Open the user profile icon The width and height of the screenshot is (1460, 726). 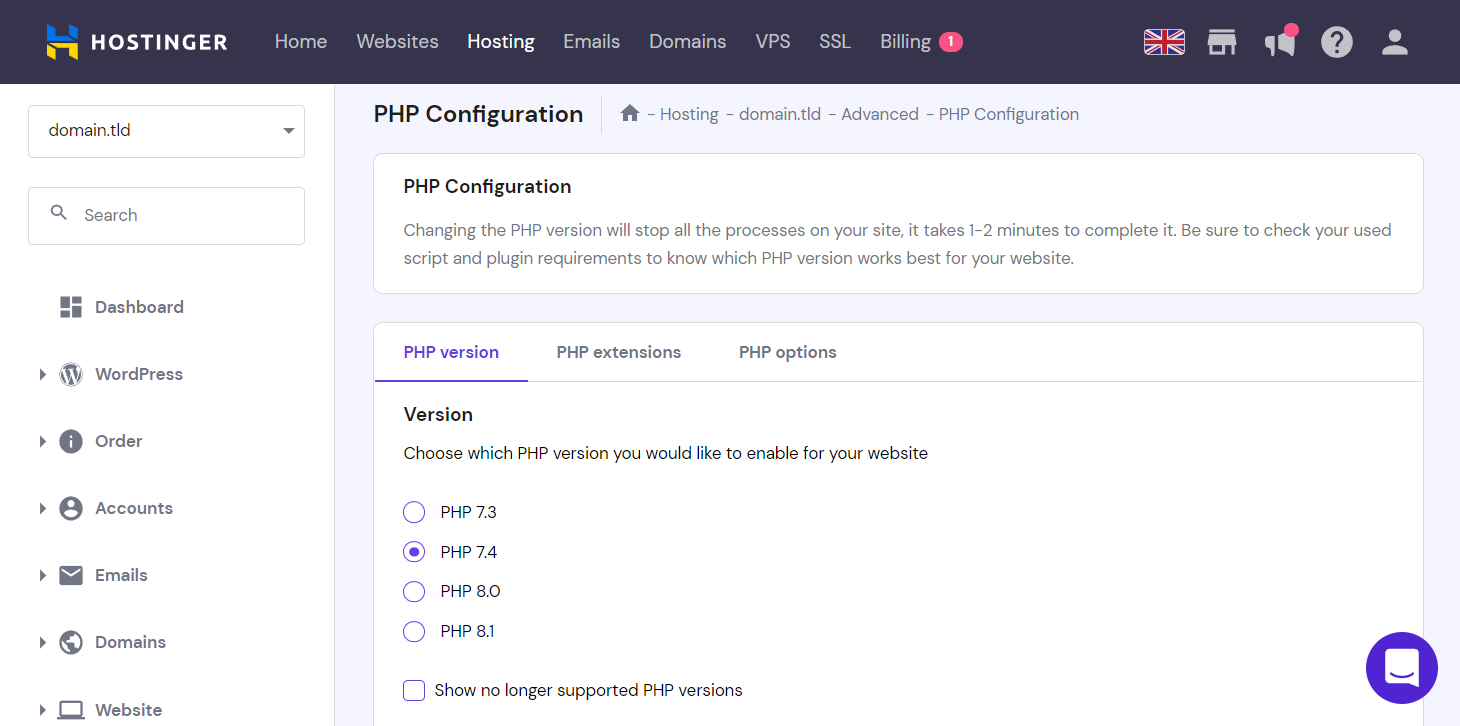point(1394,42)
